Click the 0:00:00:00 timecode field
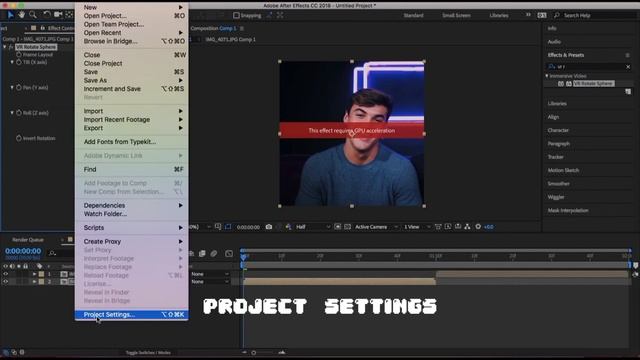The height and width of the screenshot is (360, 640). coord(23,251)
